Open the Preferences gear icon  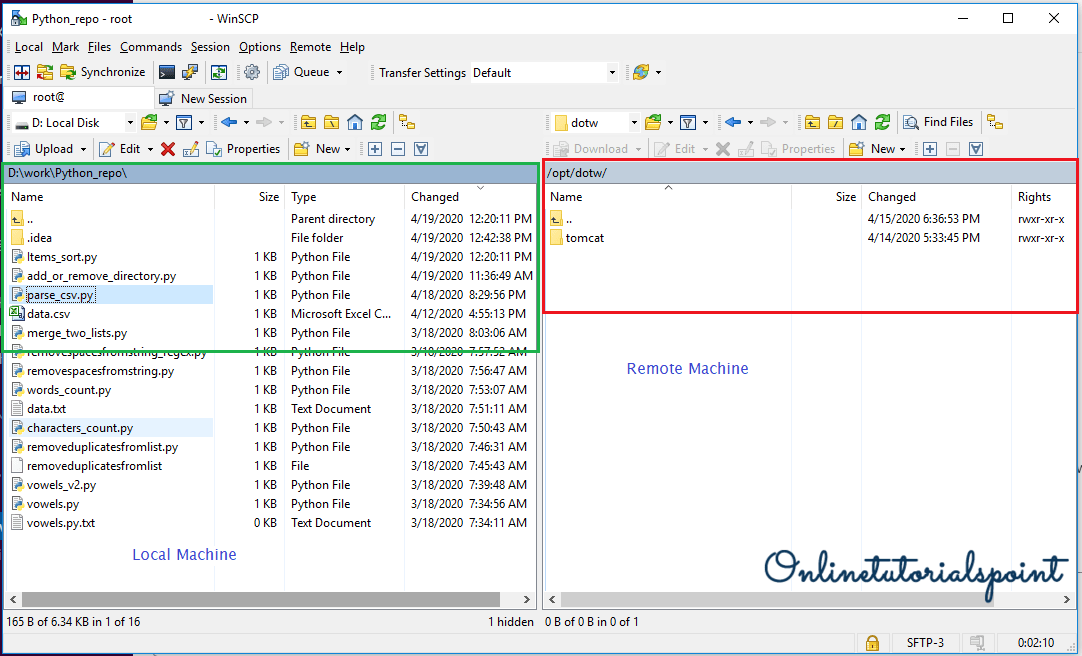pos(252,72)
